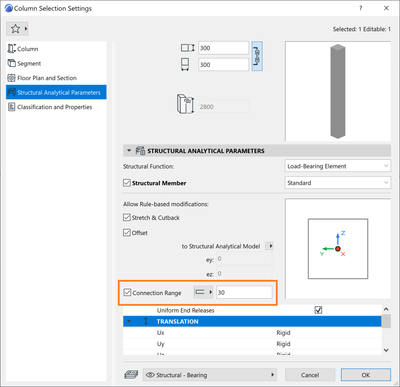This screenshot has width=400, height=387.
Task: Collapse the Structural Analytical Parameters section
Action: [x=129, y=151]
